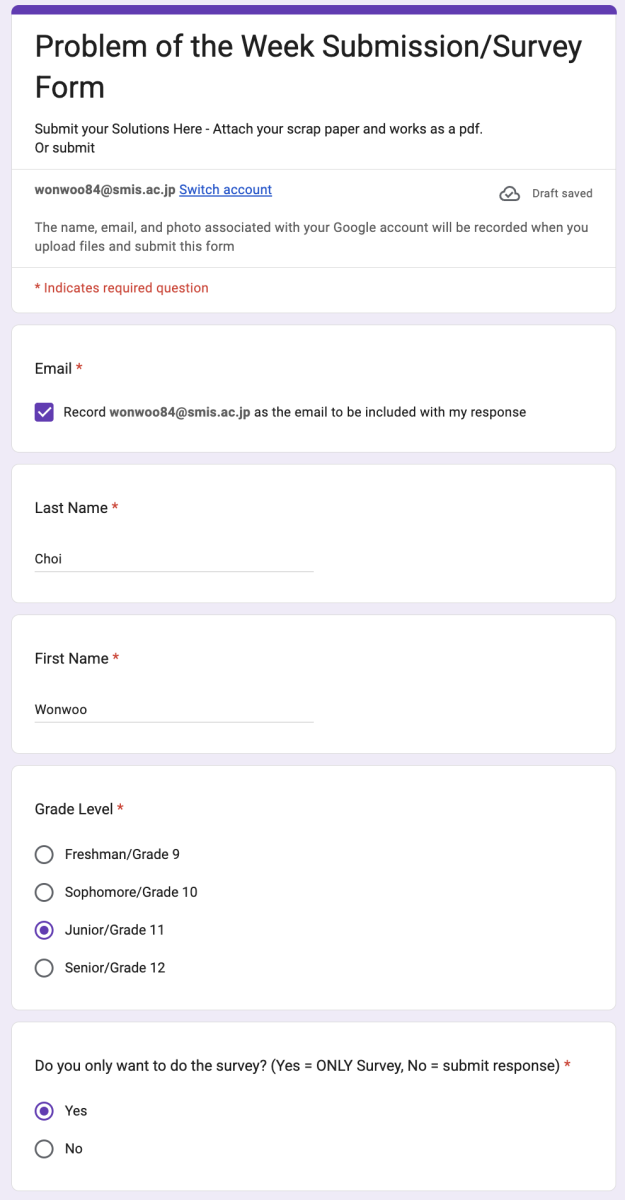
Task: Uncheck the Record email checkbox
Action: point(44,412)
